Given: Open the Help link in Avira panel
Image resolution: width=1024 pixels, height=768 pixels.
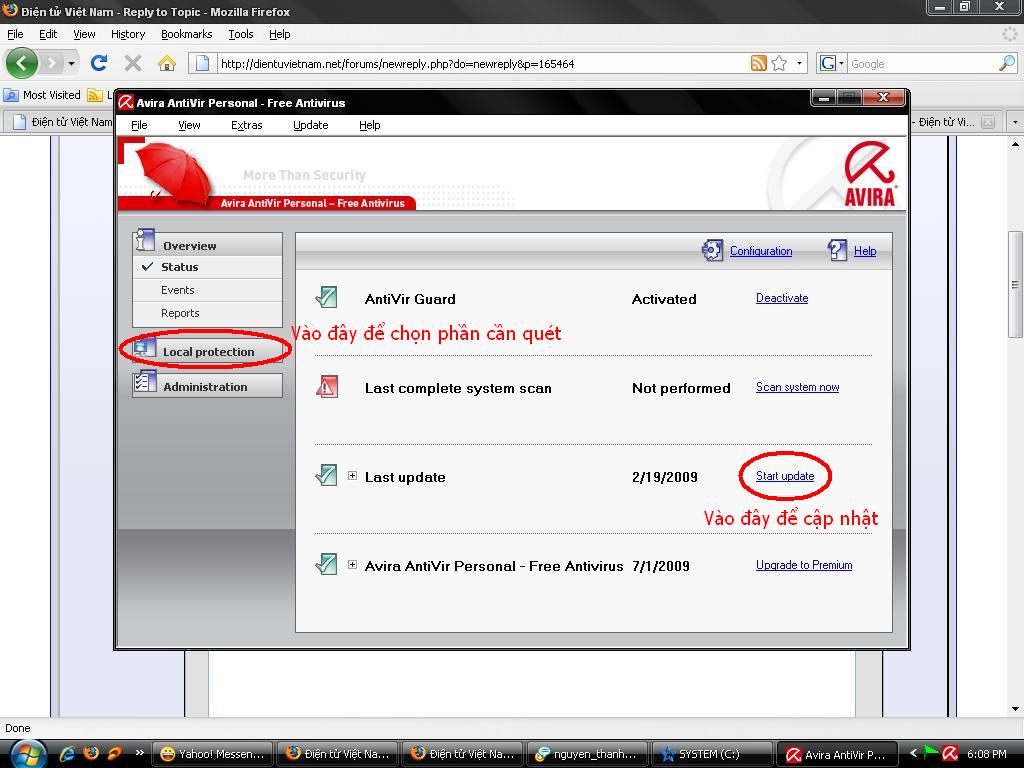Looking at the screenshot, I should pos(865,251).
